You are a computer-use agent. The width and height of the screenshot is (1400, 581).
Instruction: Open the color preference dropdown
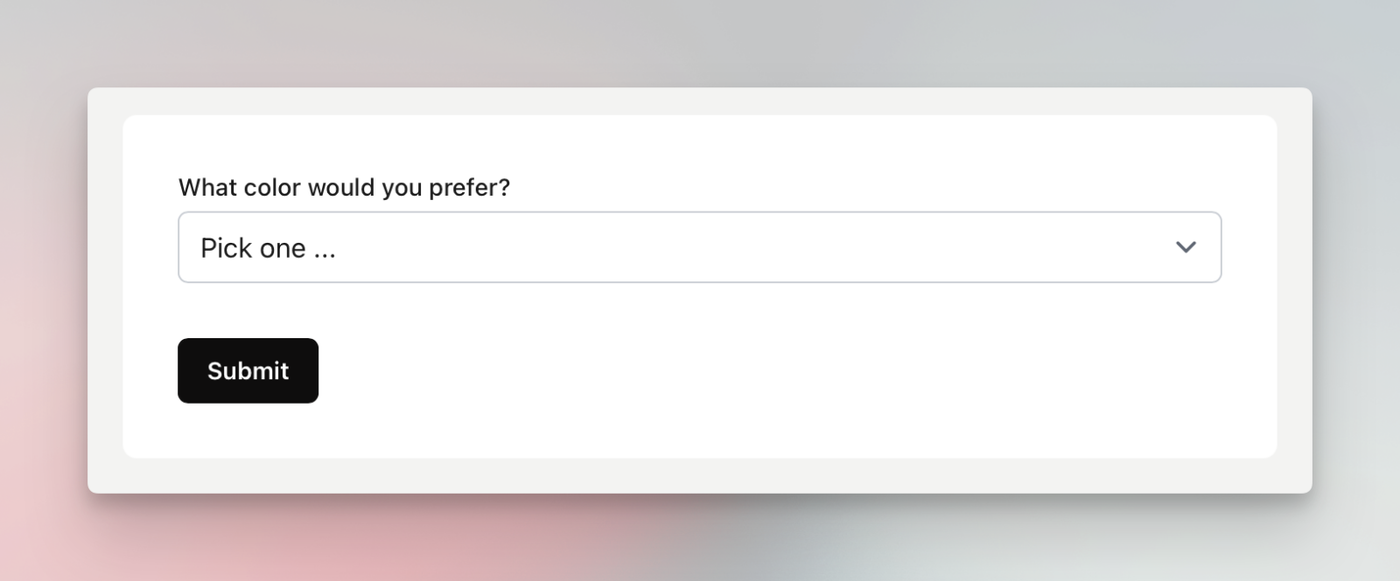pos(699,247)
